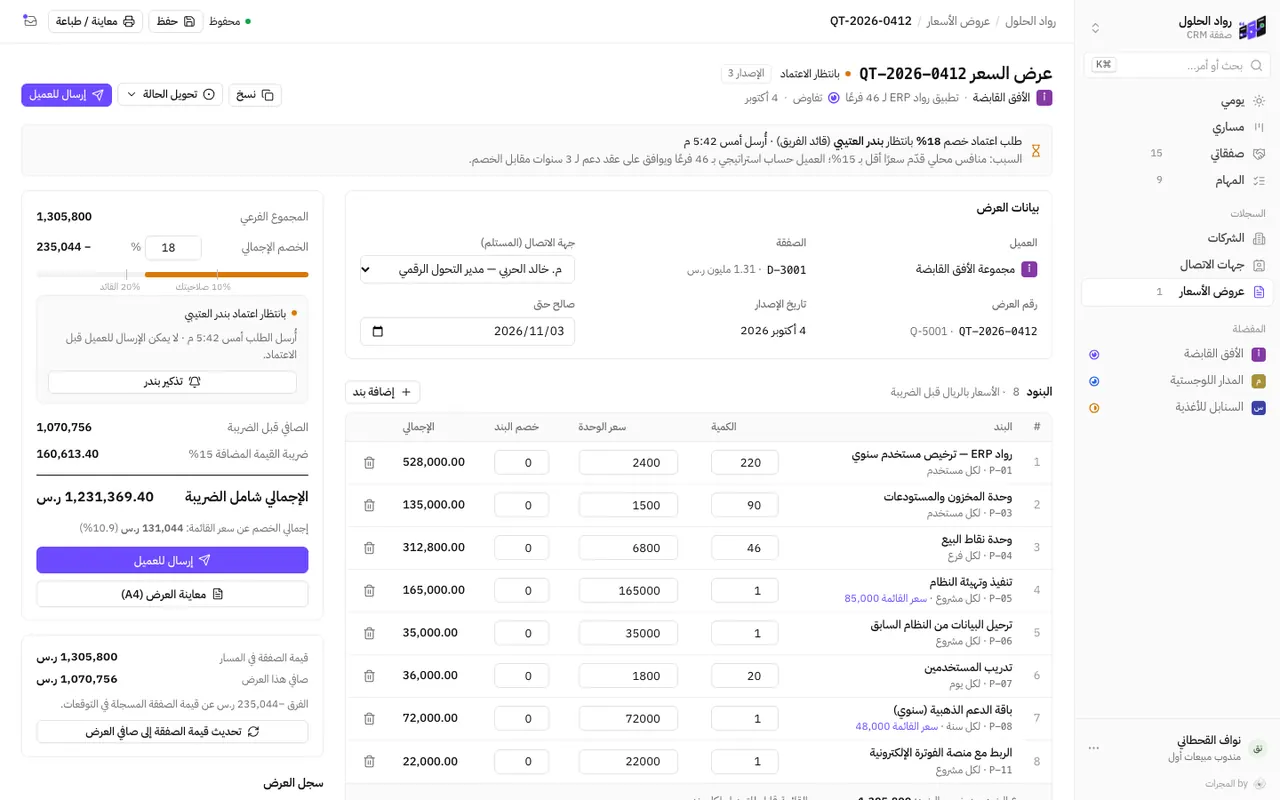Click the حفظ save button
The height and width of the screenshot is (800, 1280).
pos(176,21)
